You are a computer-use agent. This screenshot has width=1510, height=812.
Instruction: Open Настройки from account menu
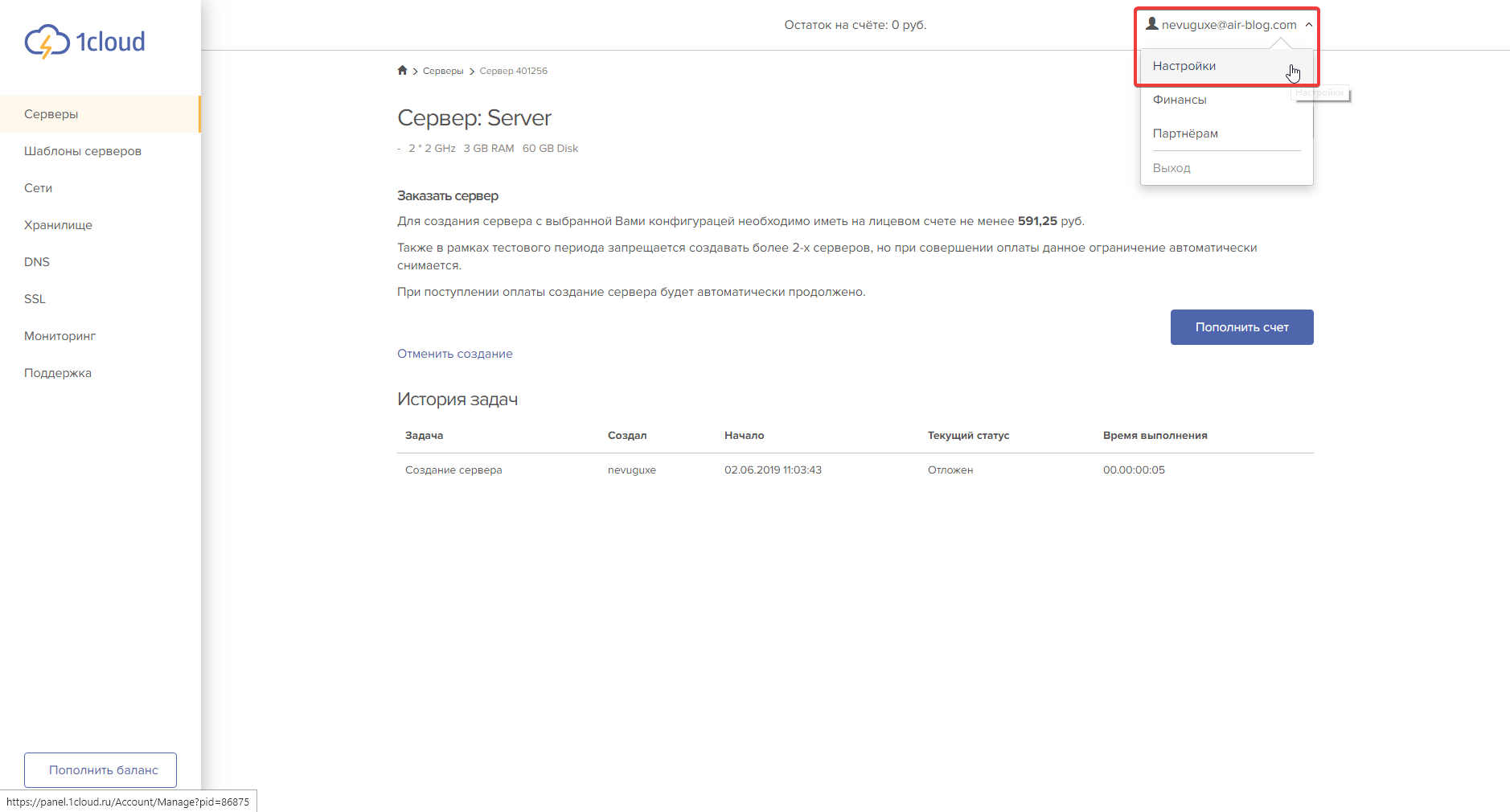click(x=1184, y=66)
